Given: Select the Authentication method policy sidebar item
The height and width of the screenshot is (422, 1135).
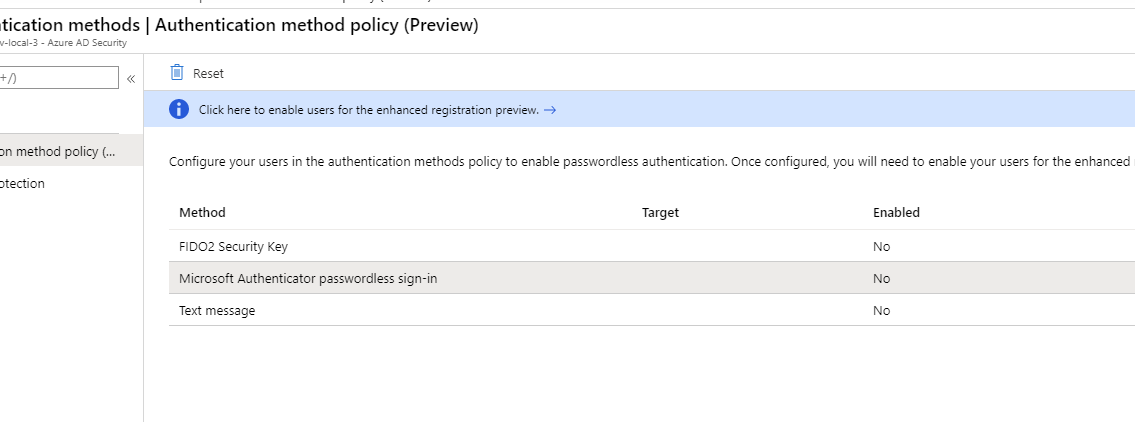Looking at the screenshot, I should click(x=58, y=151).
